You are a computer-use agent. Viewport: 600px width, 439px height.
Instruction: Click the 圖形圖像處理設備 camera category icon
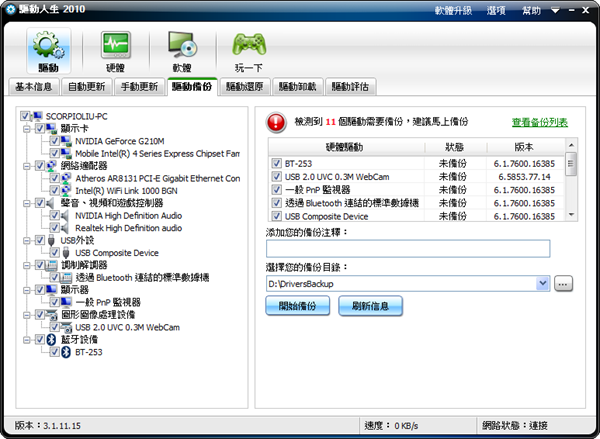tap(52, 315)
